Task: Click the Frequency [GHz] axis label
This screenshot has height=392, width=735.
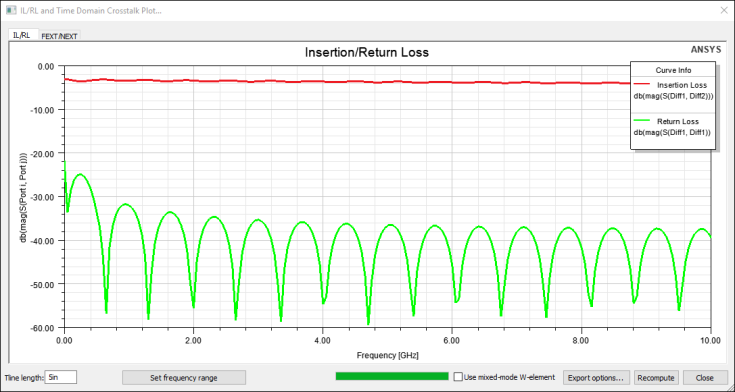Action: 387,355
